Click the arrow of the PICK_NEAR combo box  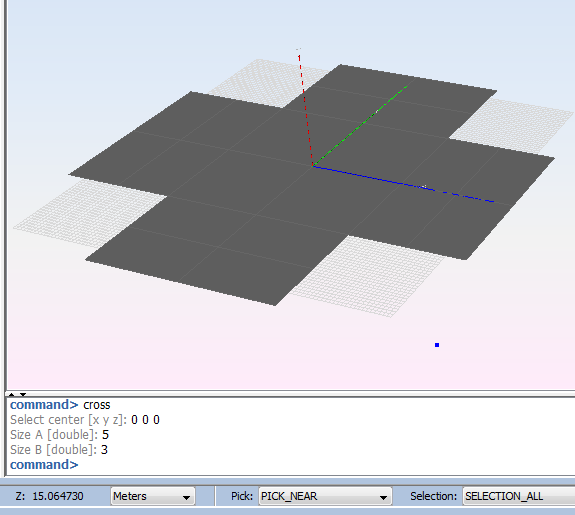[383, 497]
